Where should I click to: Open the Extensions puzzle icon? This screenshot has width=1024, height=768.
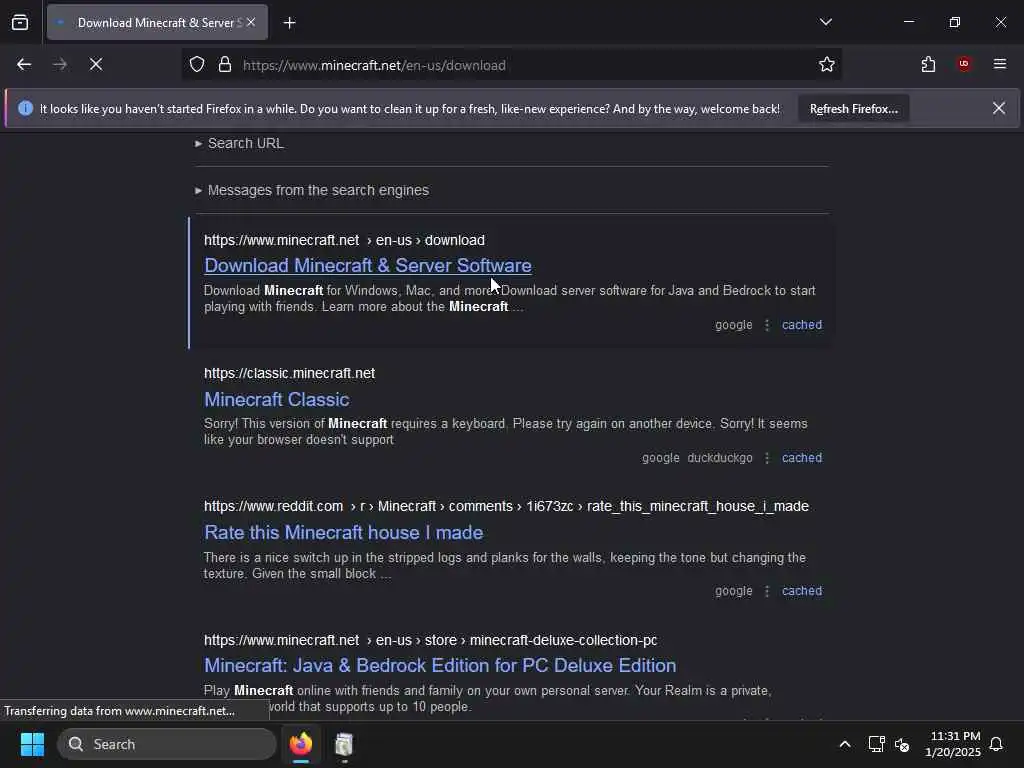928,64
